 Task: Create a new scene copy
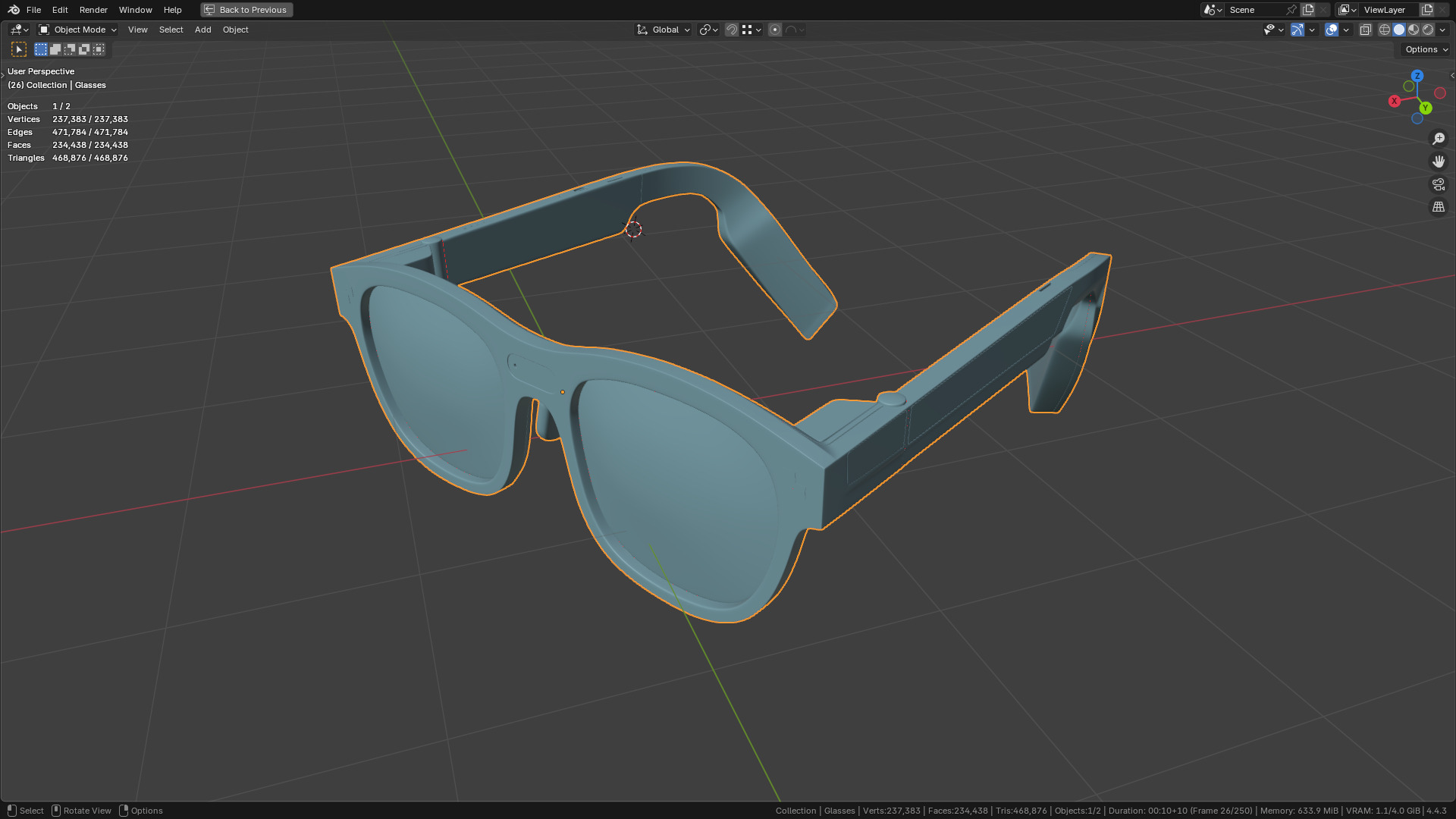1308,10
